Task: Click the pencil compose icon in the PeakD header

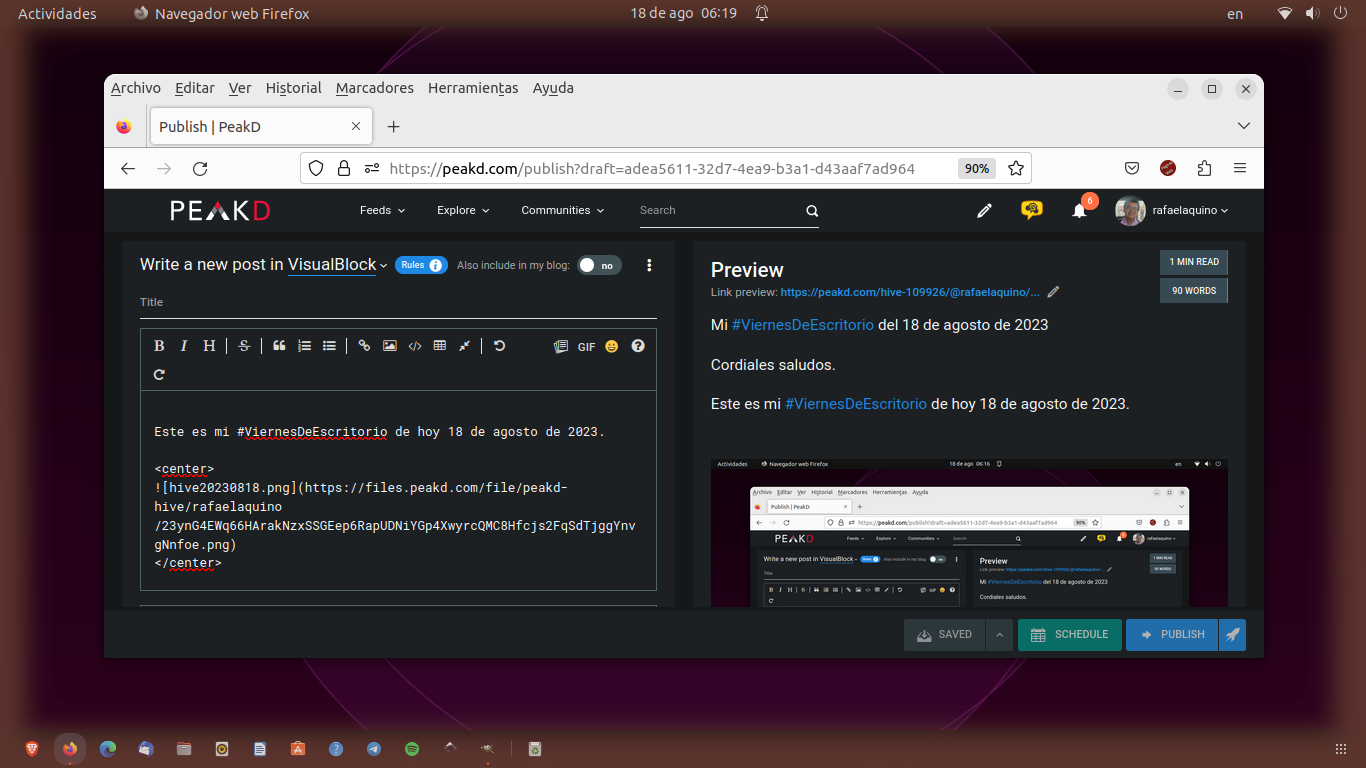Action: (x=985, y=210)
